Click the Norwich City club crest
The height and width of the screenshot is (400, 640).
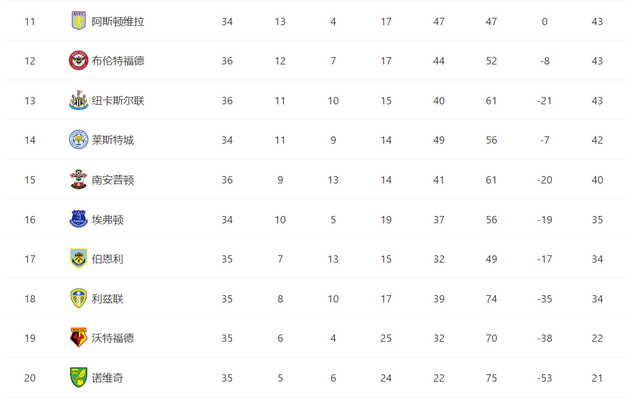78,378
